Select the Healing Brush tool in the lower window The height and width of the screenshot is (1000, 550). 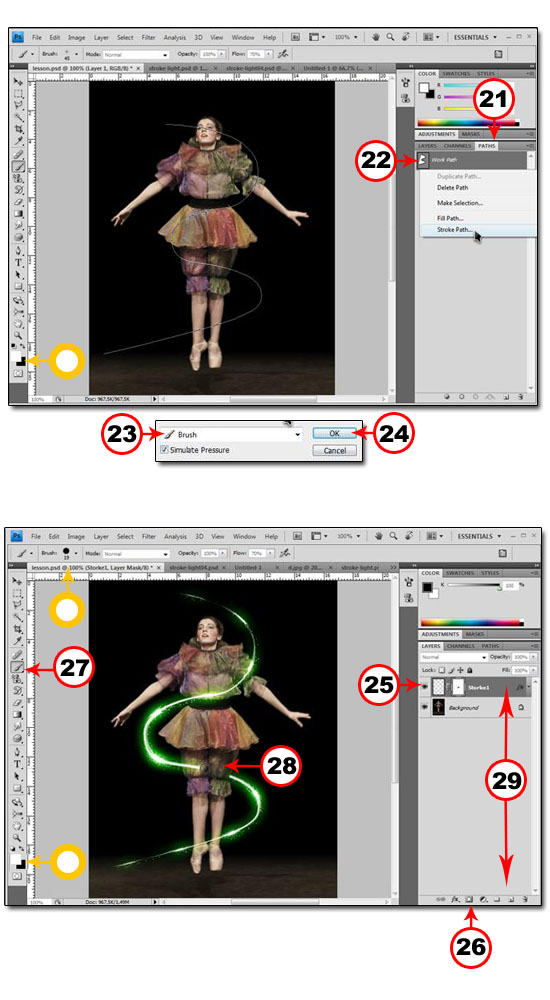pos(18,655)
